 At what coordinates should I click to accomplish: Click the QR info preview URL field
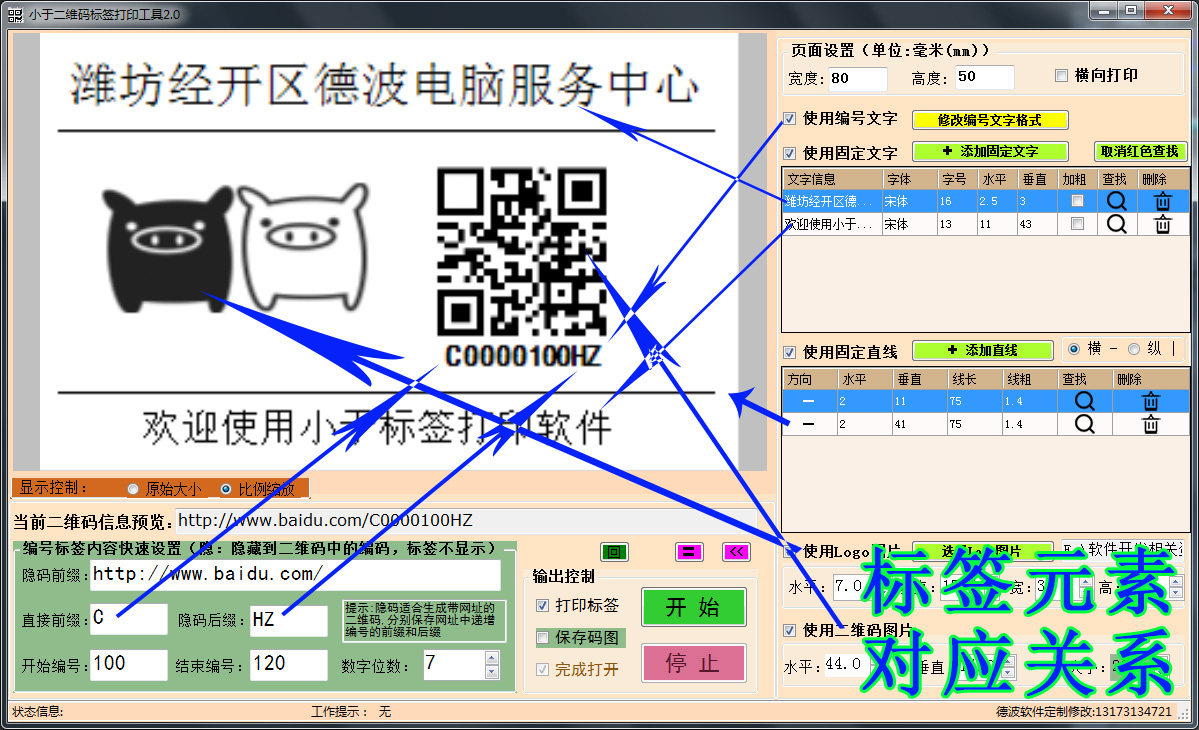(474, 521)
